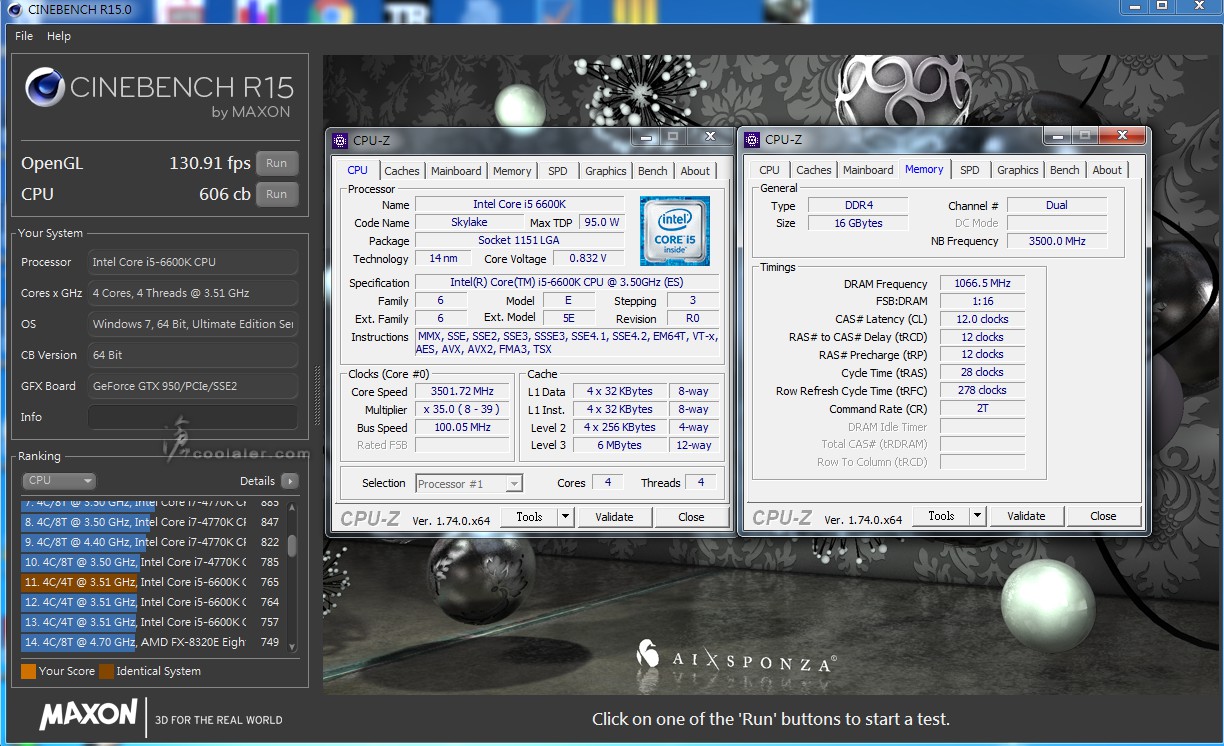The width and height of the screenshot is (1224, 746).
Task: Select ranking entry 8 with score 847
Action: (152, 522)
